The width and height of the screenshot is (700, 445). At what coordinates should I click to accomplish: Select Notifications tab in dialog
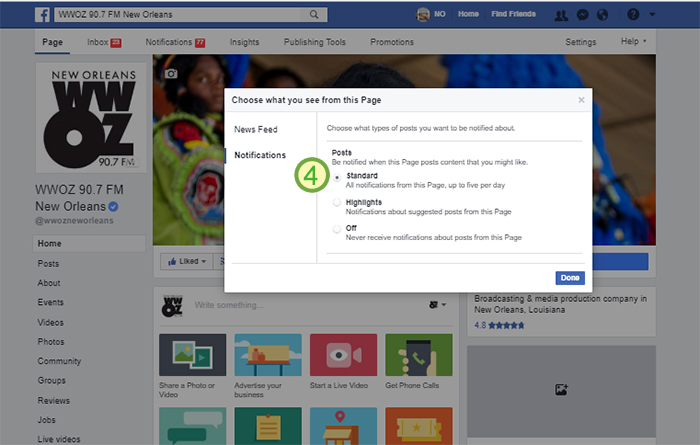point(260,155)
